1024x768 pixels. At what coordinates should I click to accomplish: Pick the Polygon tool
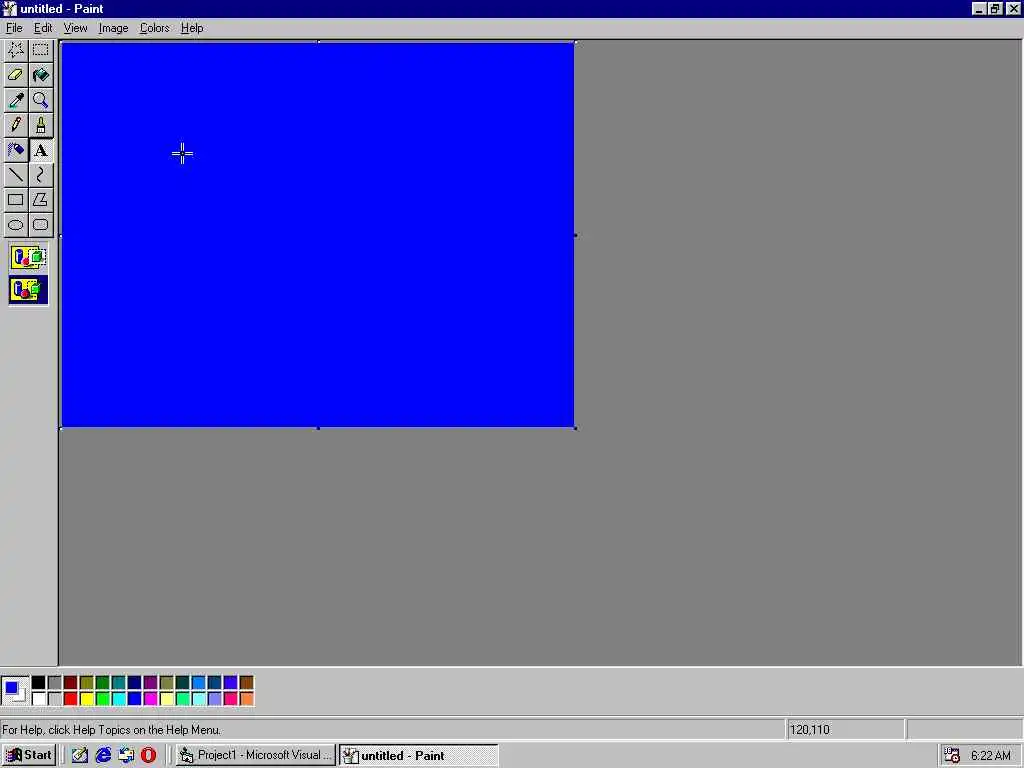tap(40, 200)
